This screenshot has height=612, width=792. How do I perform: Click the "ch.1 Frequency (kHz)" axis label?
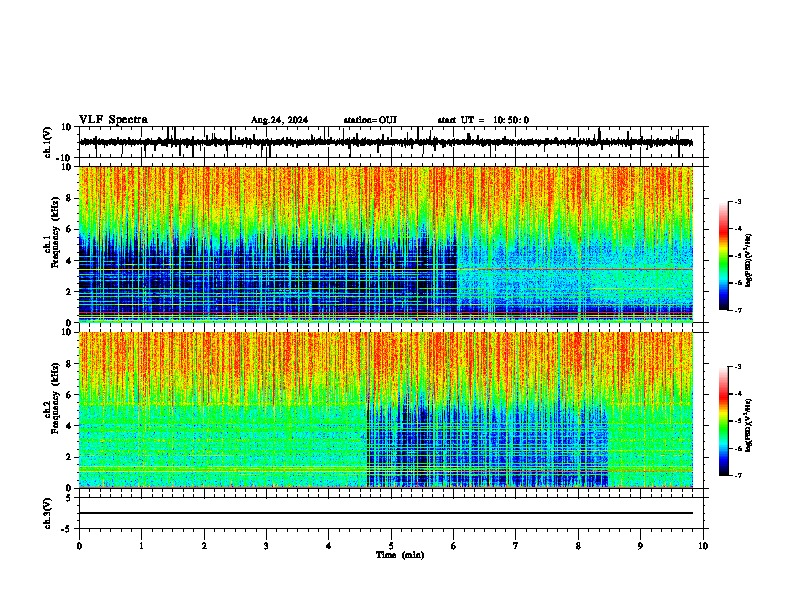(54, 231)
